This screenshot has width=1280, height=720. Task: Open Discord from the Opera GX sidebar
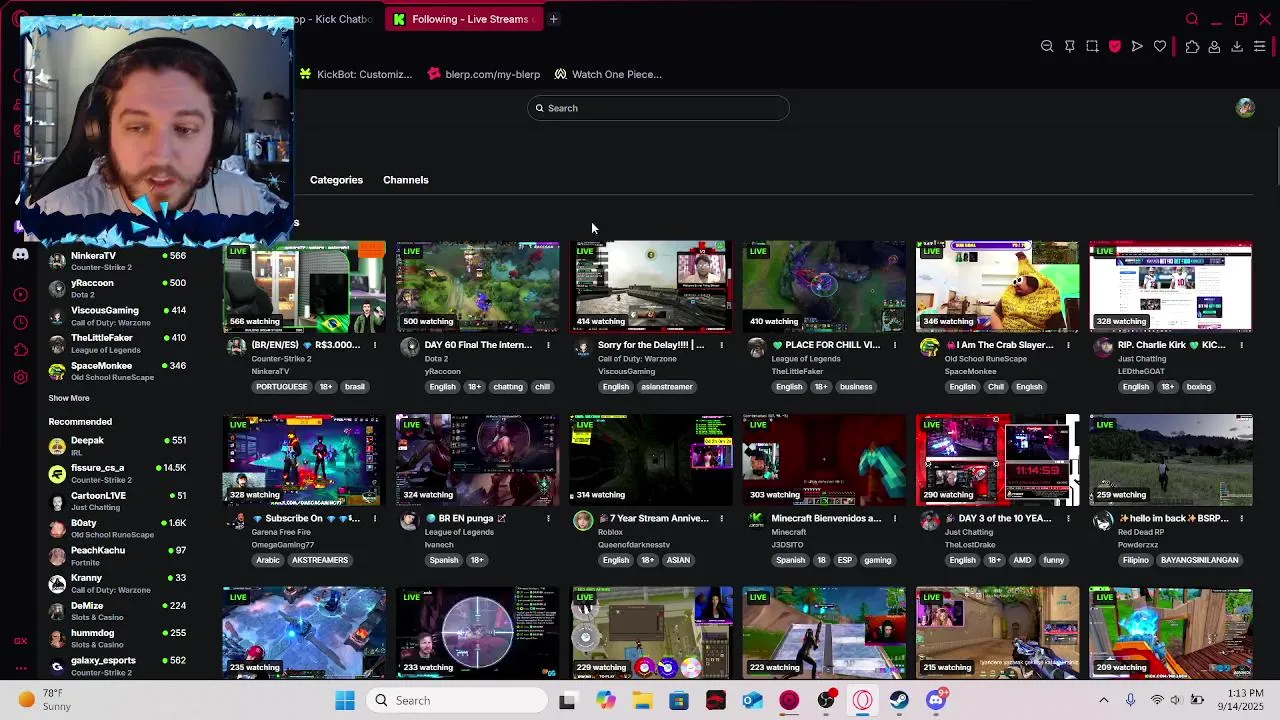[x=20, y=255]
